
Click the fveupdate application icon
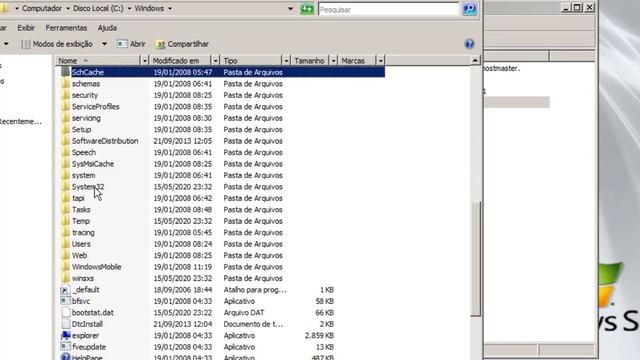point(65,347)
